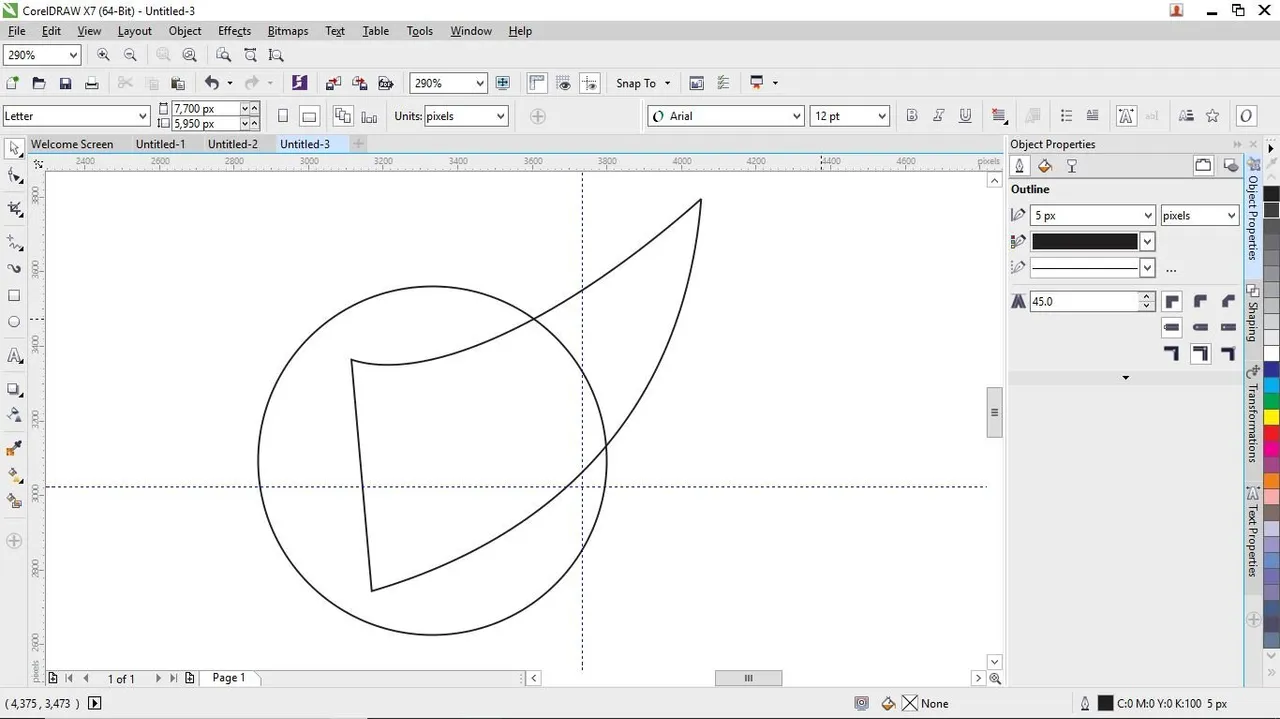Image resolution: width=1280 pixels, height=719 pixels.
Task: Click the Page 1 tab
Action: tap(229, 678)
